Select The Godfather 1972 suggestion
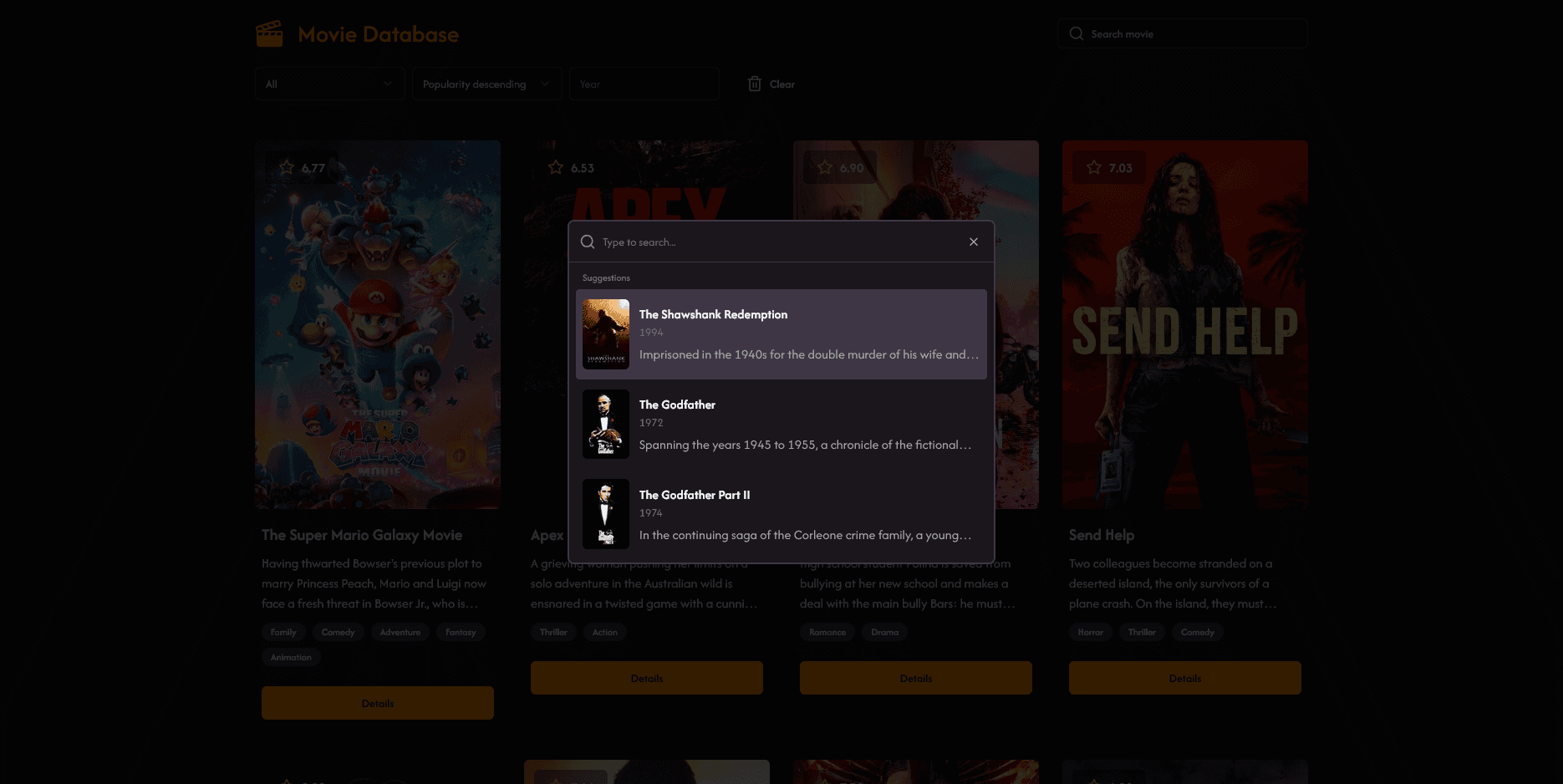 781,425
